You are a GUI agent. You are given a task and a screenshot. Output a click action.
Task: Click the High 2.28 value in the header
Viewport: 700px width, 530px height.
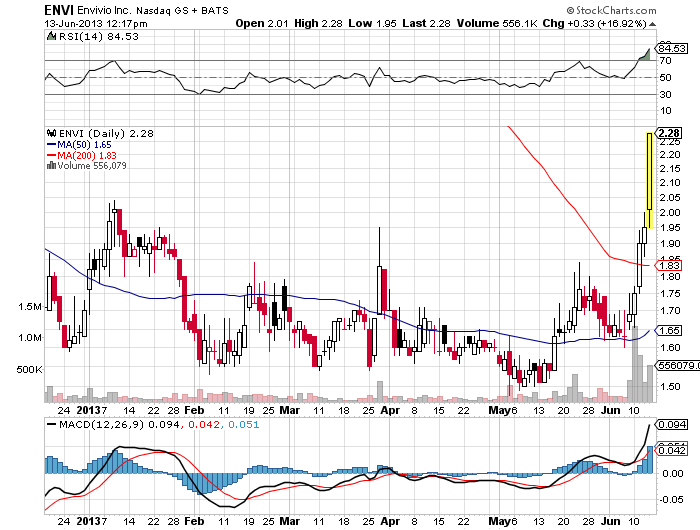pyautogui.click(x=318, y=23)
